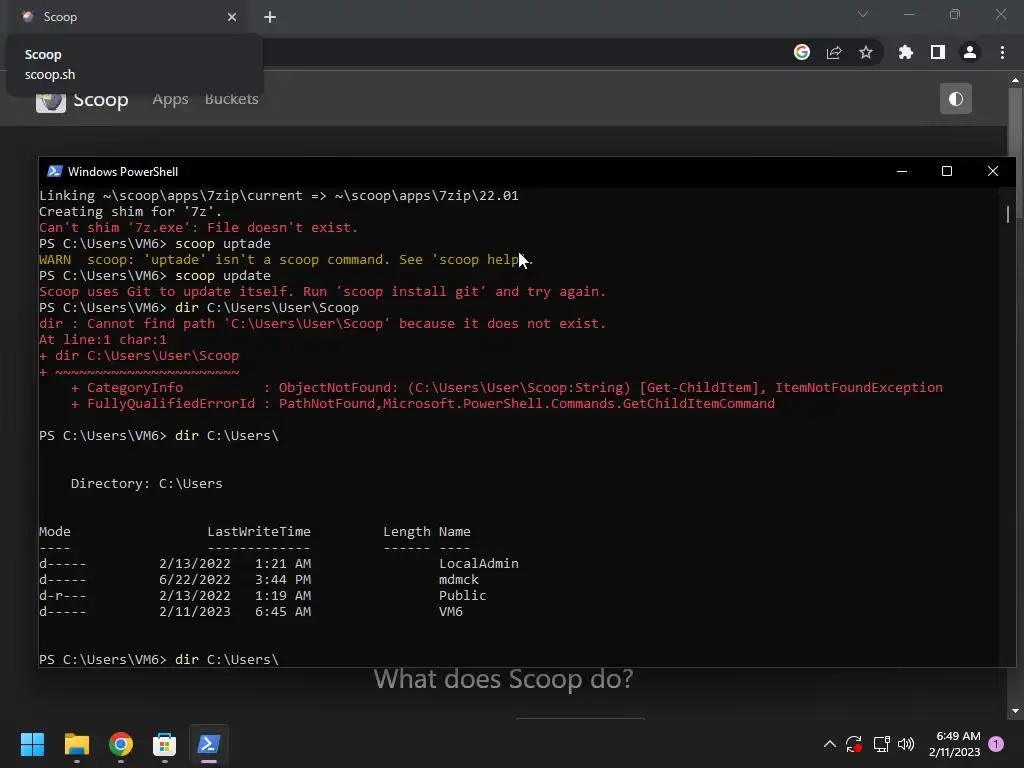This screenshot has width=1024, height=768.
Task: Close the Windows PowerShell window
Action: tap(993, 171)
